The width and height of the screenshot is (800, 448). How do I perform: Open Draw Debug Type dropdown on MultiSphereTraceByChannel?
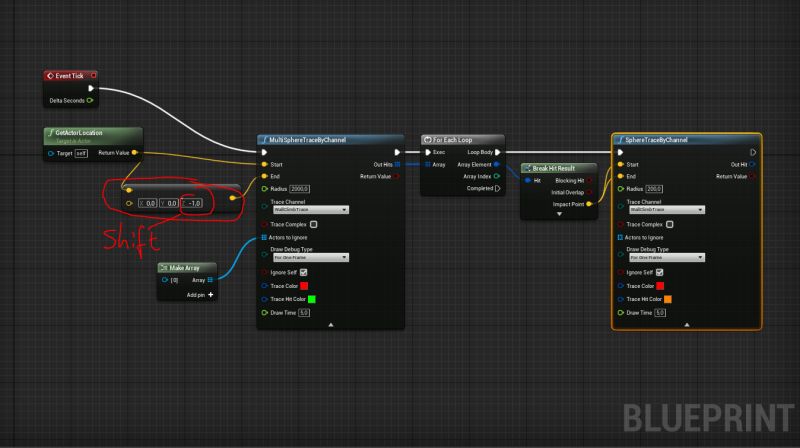tap(311, 257)
